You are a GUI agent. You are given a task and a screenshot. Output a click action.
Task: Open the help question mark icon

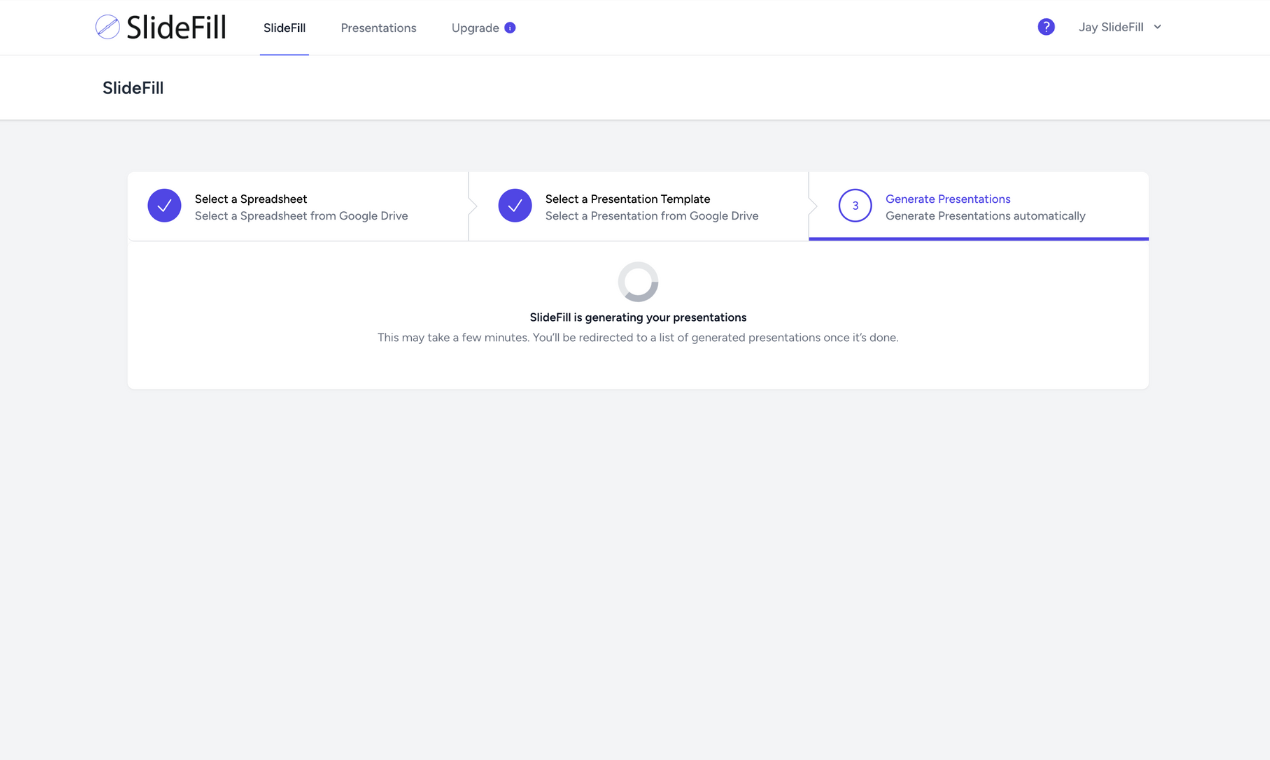click(x=1046, y=27)
